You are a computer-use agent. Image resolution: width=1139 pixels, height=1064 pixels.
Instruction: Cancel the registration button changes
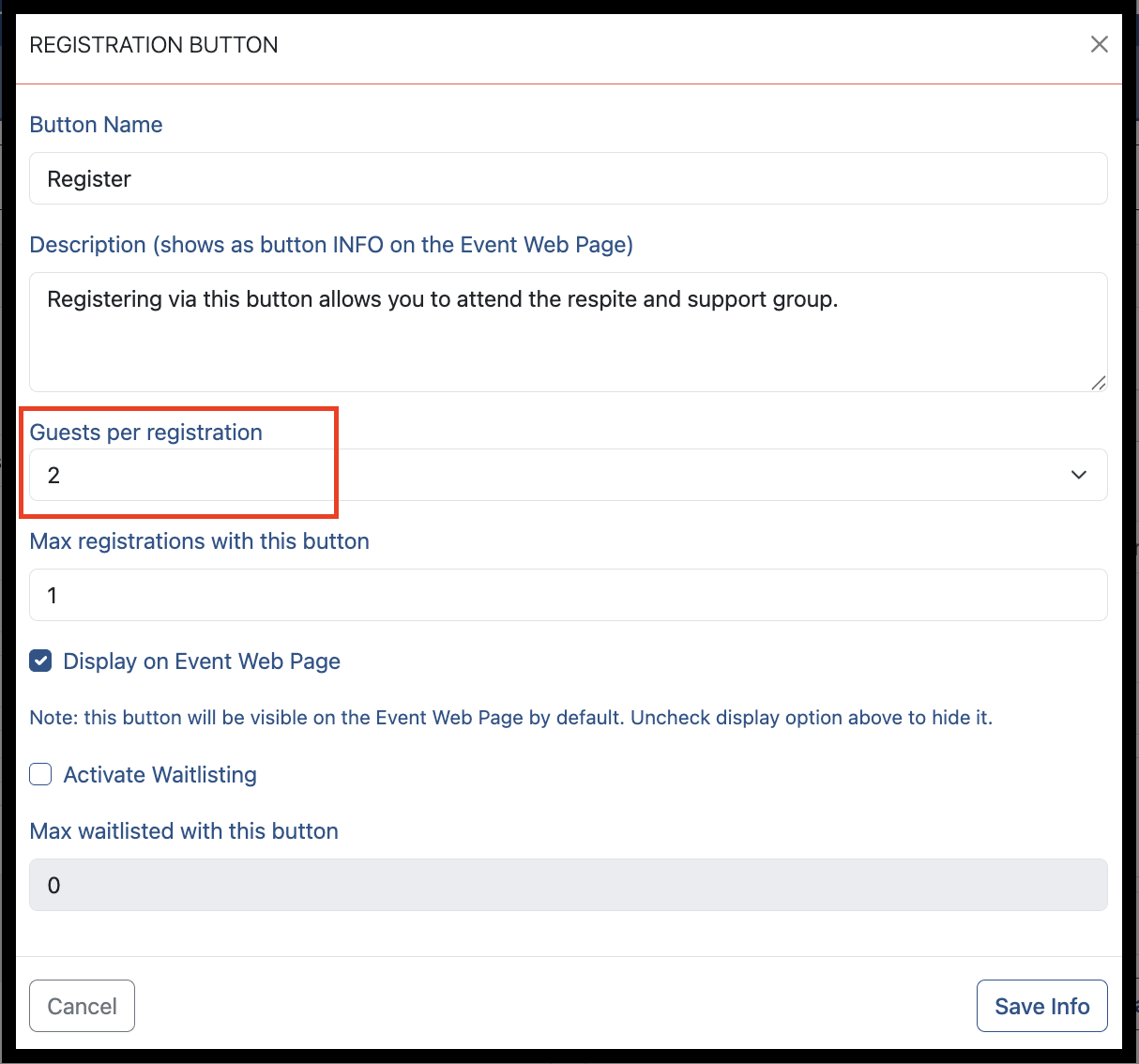[83, 1006]
